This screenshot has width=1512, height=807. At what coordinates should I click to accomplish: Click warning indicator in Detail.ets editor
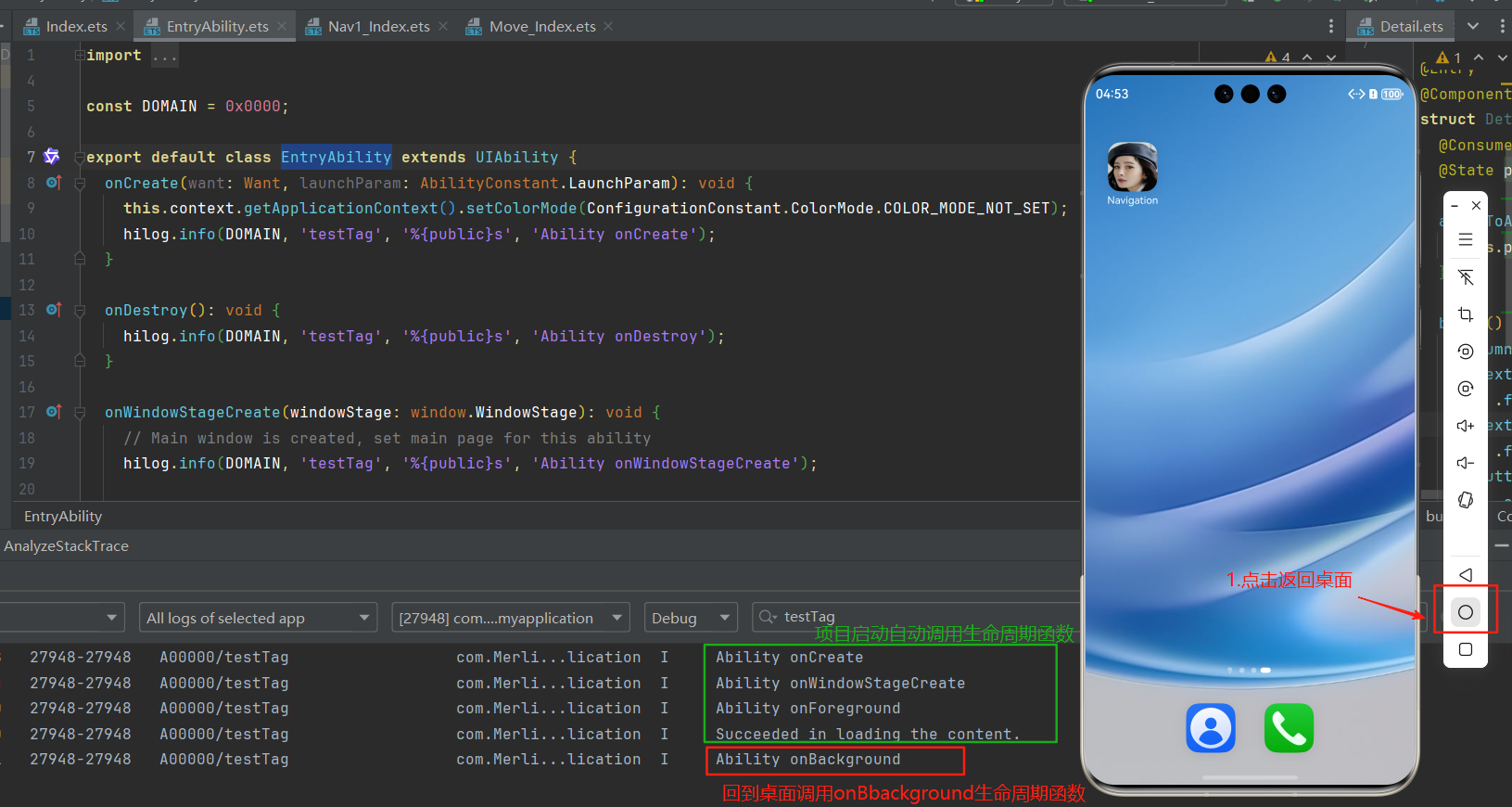[1449, 58]
